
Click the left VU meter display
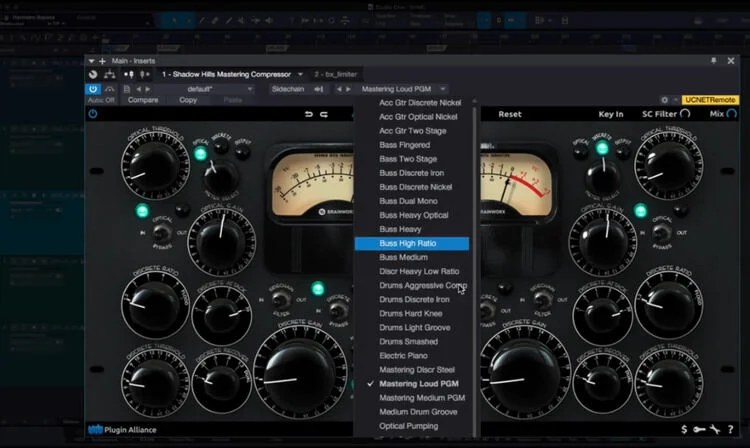click(x=312, y=186)
